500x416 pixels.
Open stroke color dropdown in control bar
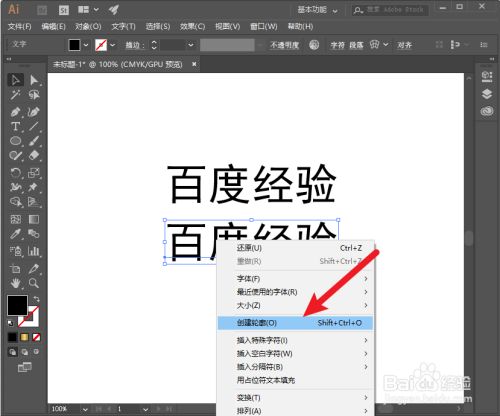point(113,45)
